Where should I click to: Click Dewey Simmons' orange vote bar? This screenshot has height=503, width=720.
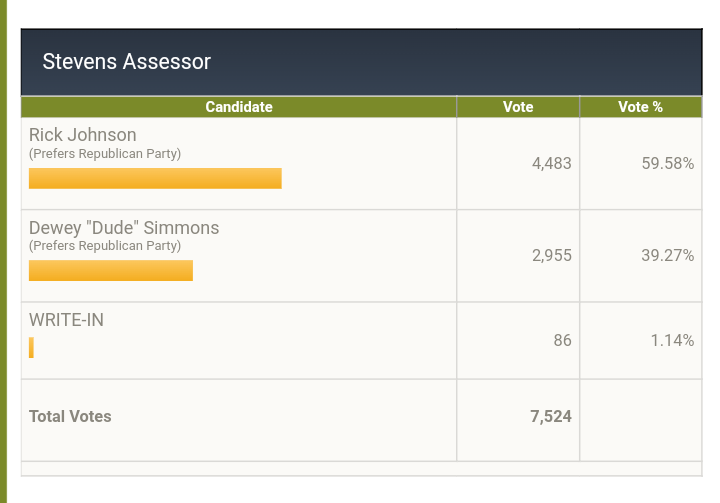(x=111, y=271)
